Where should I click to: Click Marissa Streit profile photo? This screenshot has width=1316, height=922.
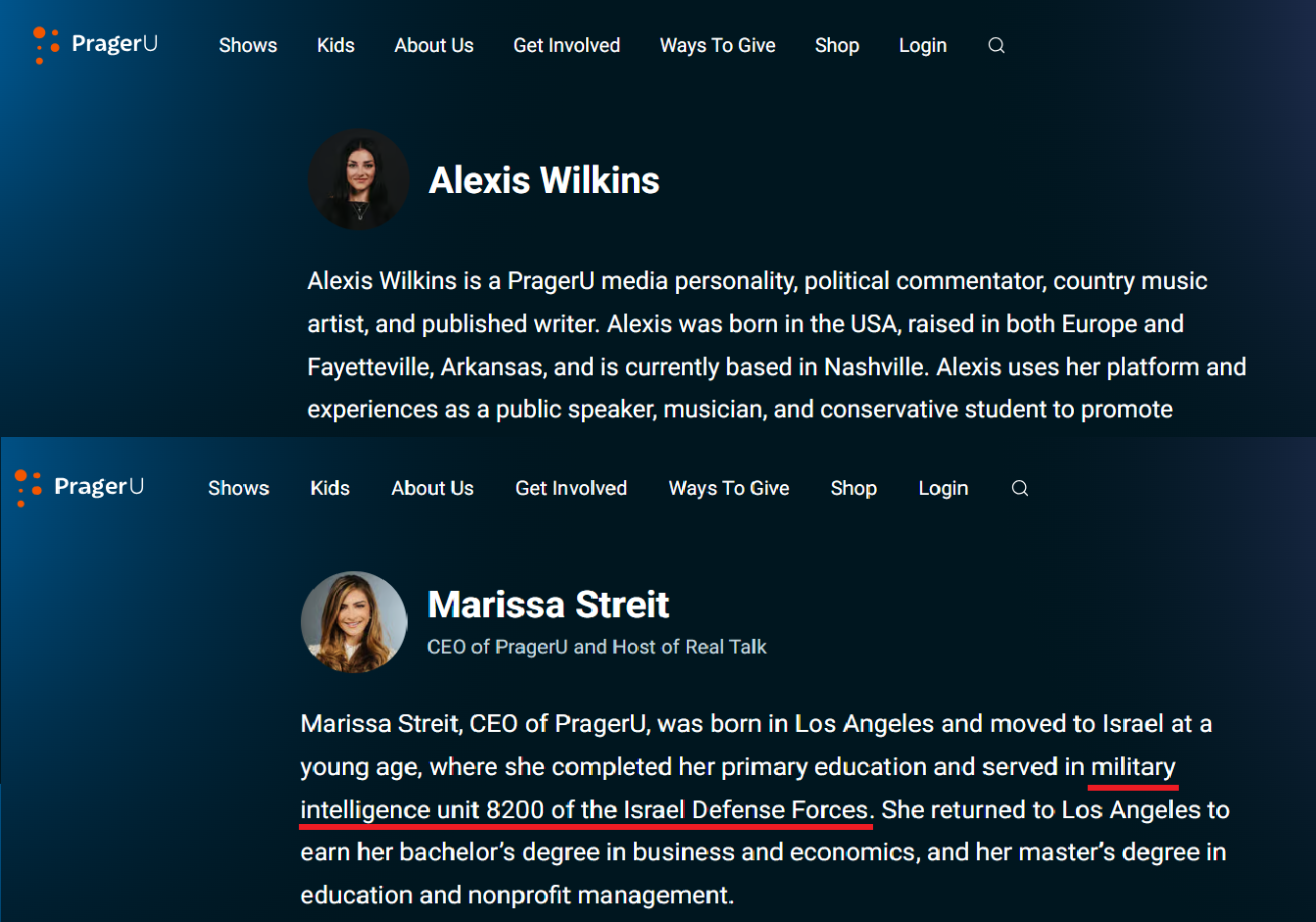354,622
